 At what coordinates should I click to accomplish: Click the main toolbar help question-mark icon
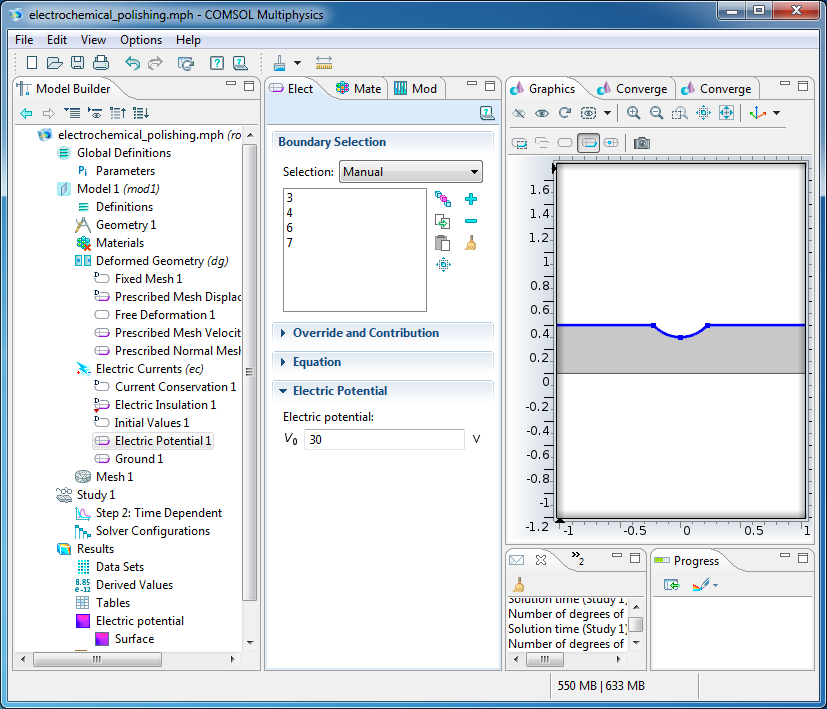point(217,63)
